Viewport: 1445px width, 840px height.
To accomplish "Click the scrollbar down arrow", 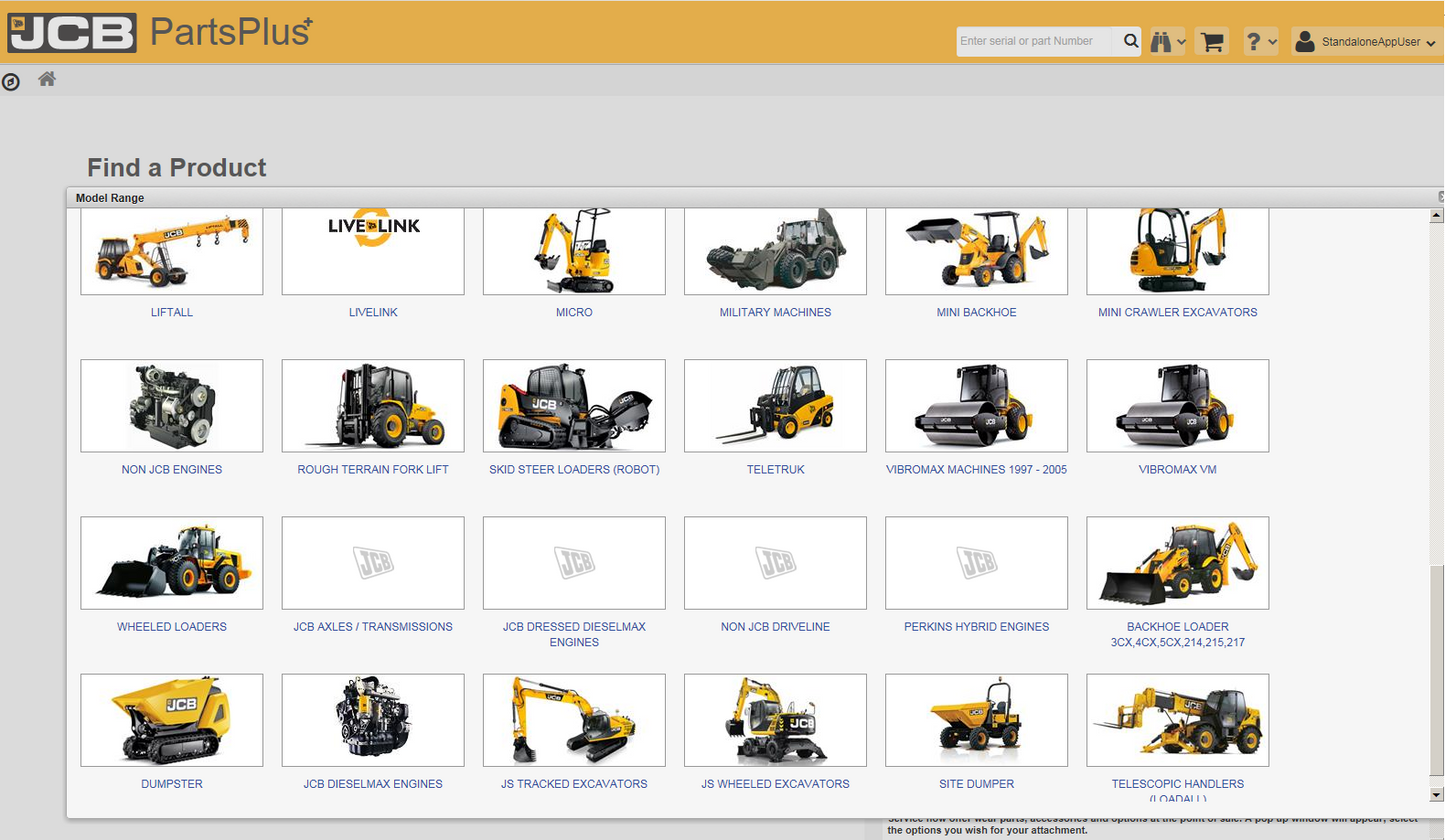I will coord(1437,794).
